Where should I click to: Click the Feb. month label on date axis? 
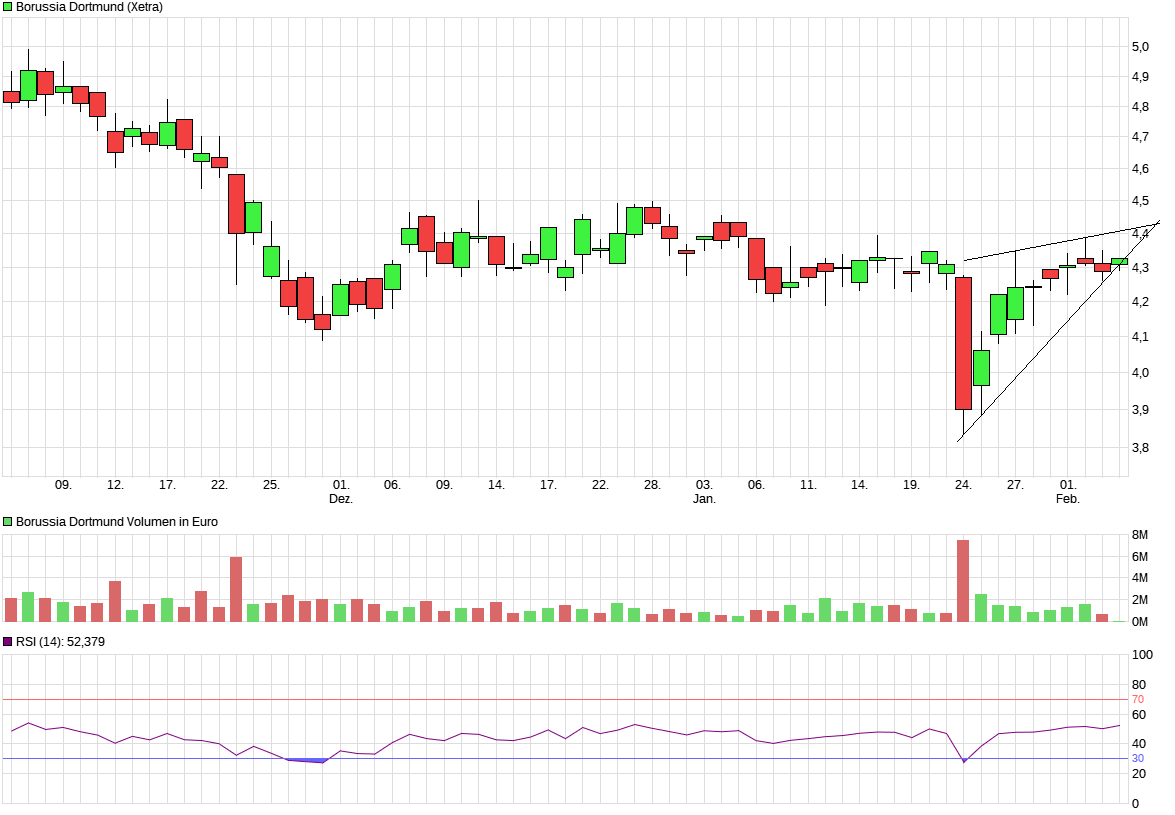1069,498
